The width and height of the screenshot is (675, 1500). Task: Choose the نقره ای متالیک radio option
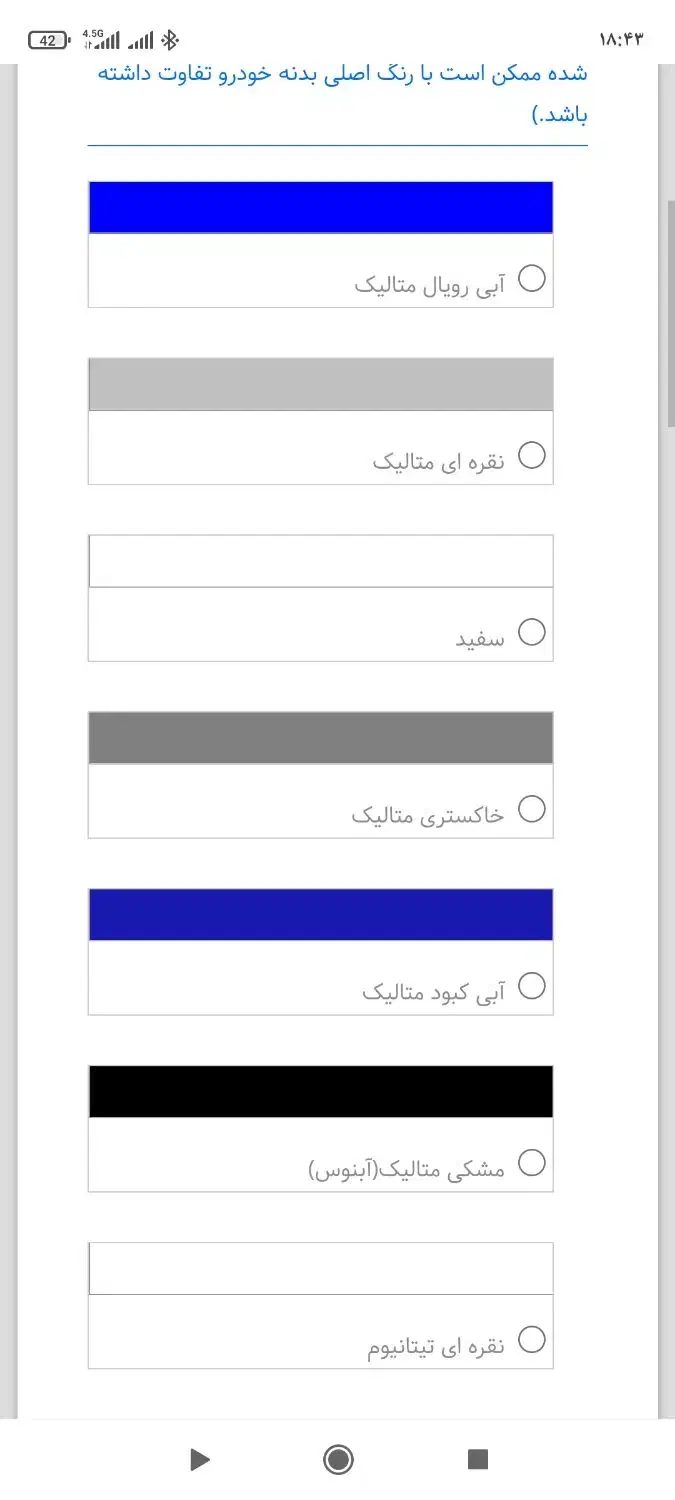(532, 456)
